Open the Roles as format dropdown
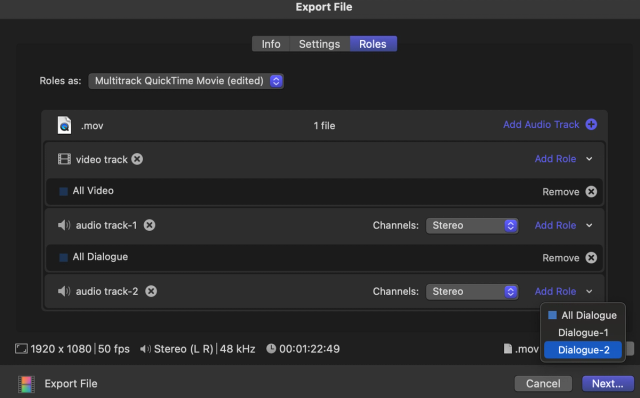This screenshot has height=398, width=640. click(x=186, y=81)
